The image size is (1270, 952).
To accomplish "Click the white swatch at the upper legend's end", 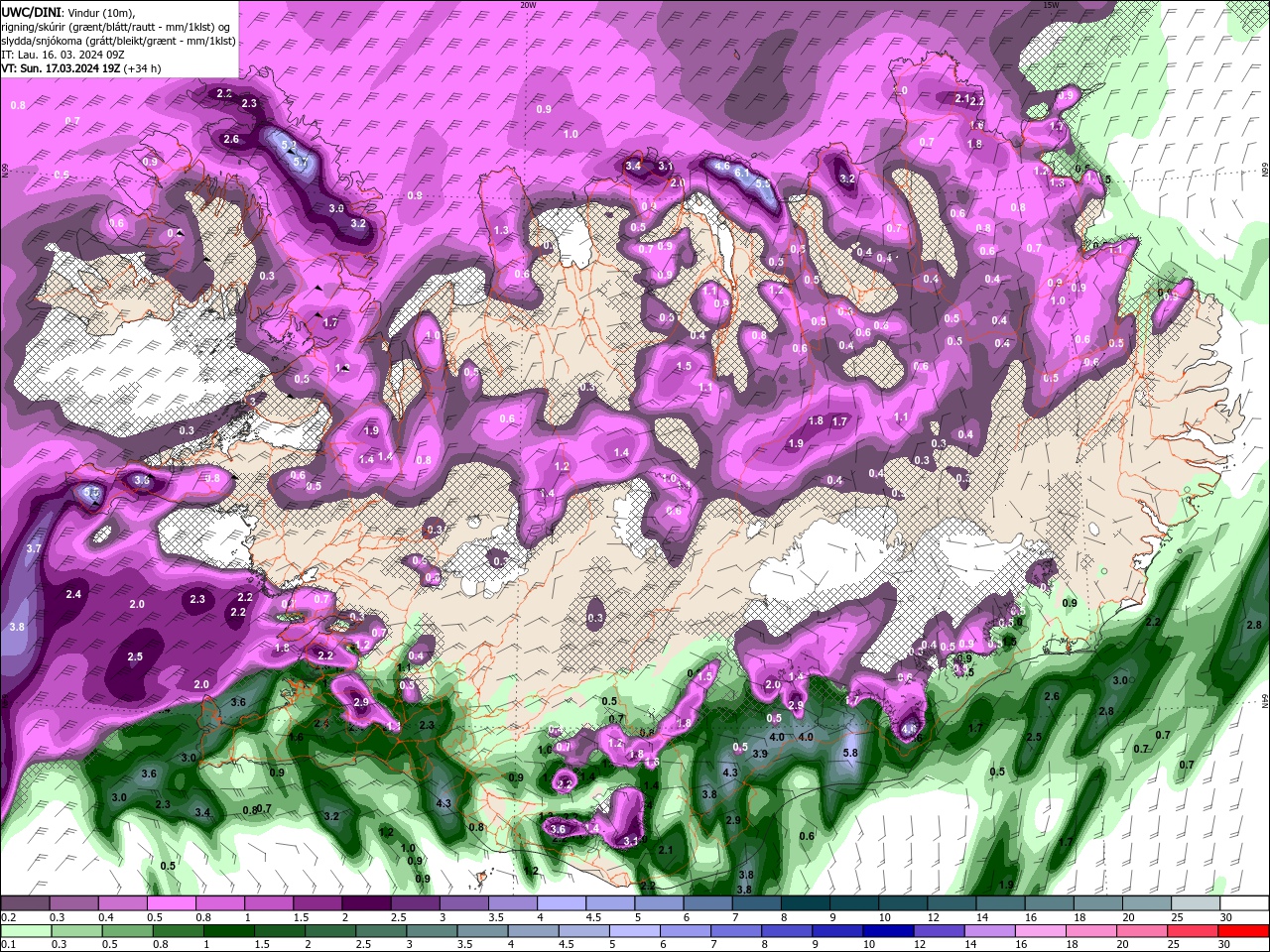I will (x=1245, y=903).
